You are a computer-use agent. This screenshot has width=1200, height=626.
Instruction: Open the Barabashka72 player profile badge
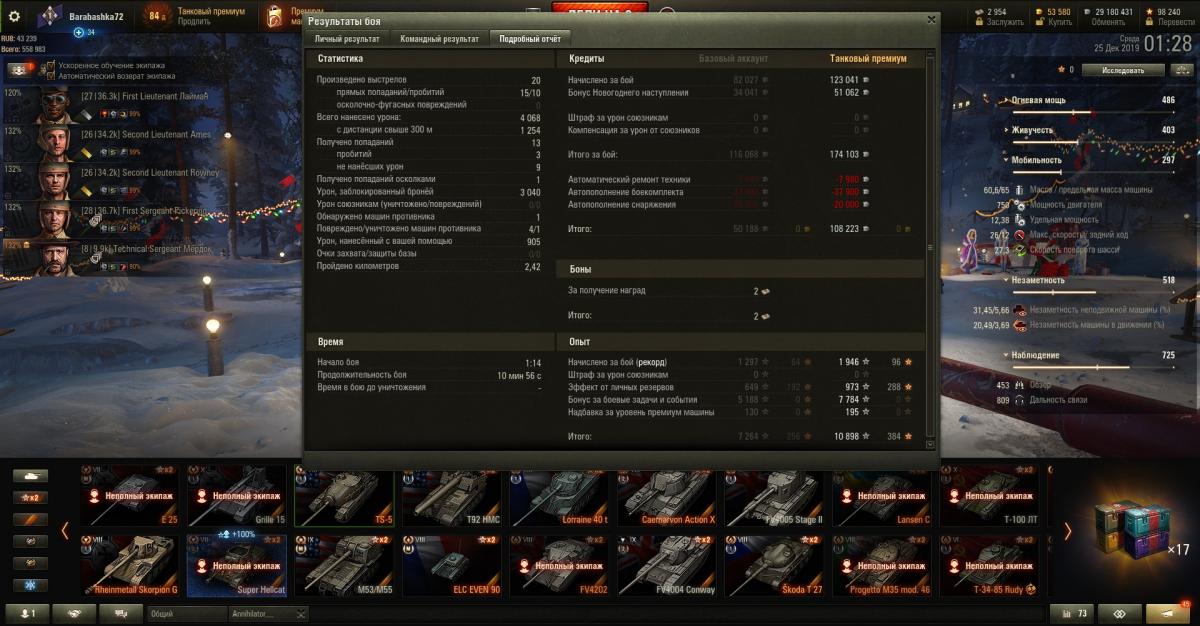pos(49,17)
